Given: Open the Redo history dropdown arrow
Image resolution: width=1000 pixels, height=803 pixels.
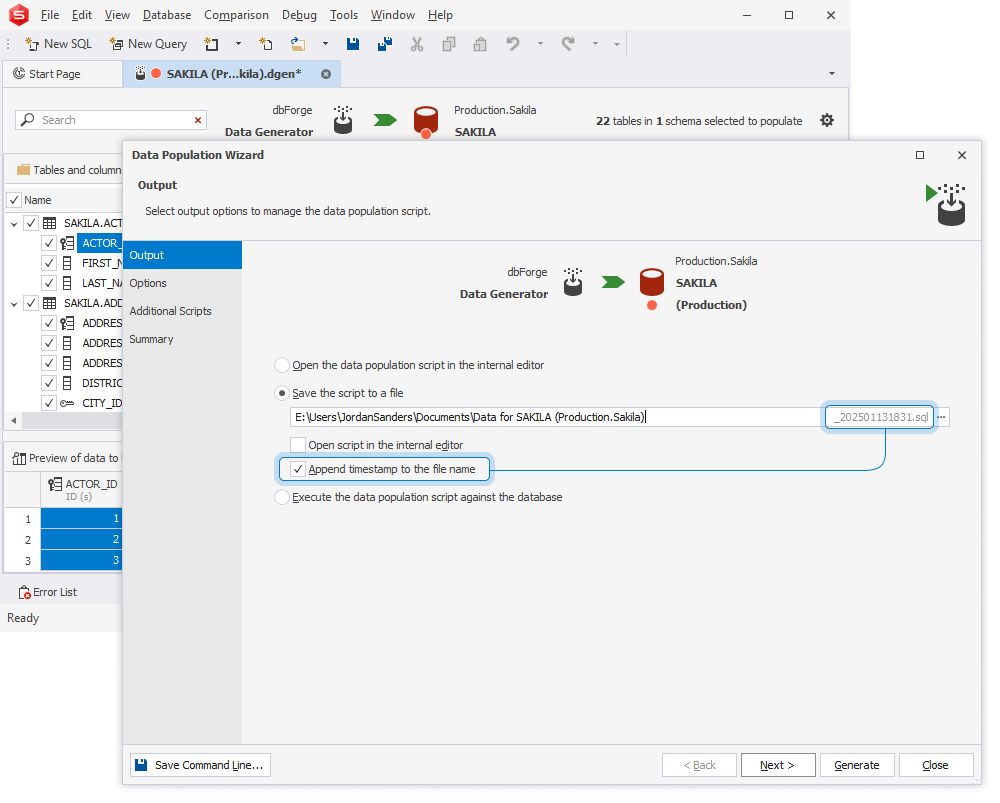Looking at the screenshot, I should tap(595, 44).
